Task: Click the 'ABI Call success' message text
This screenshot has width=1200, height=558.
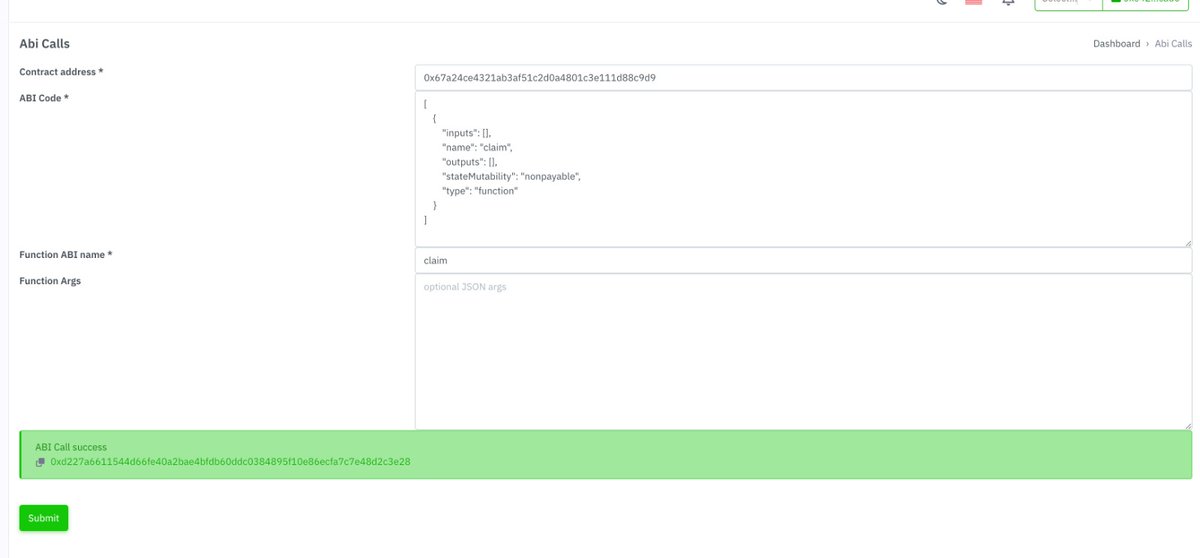Action: pyautogui.click(x=71, y=447)
